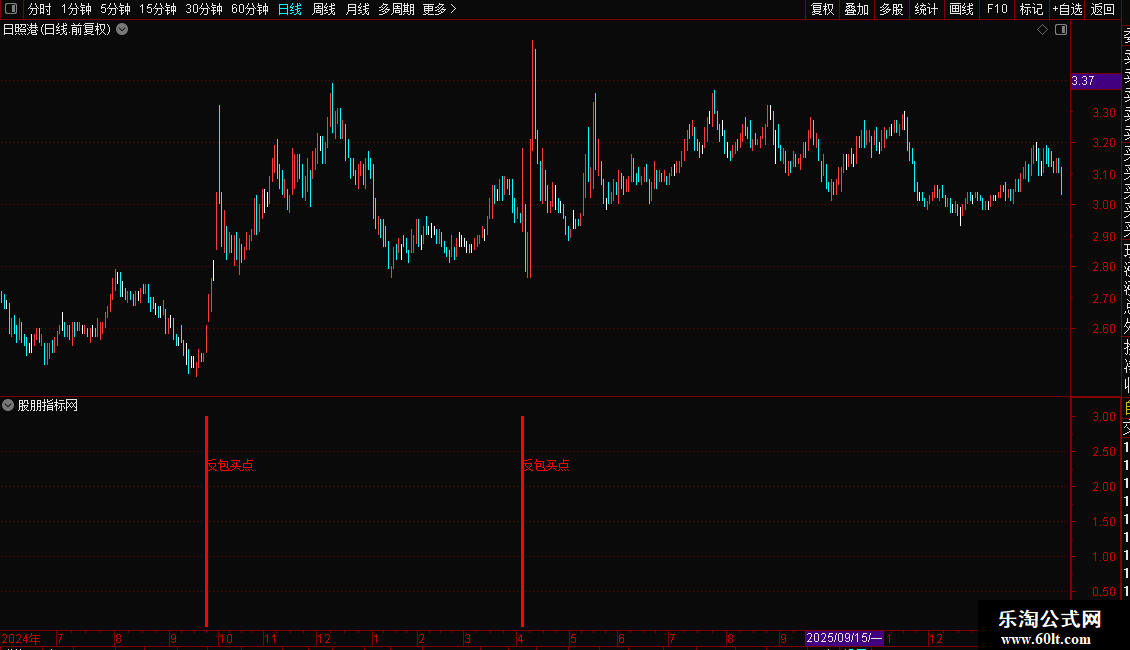Select the 60分钟 period tab
The width and height of the screenshot is (1130, 650).
coord(250,9)
